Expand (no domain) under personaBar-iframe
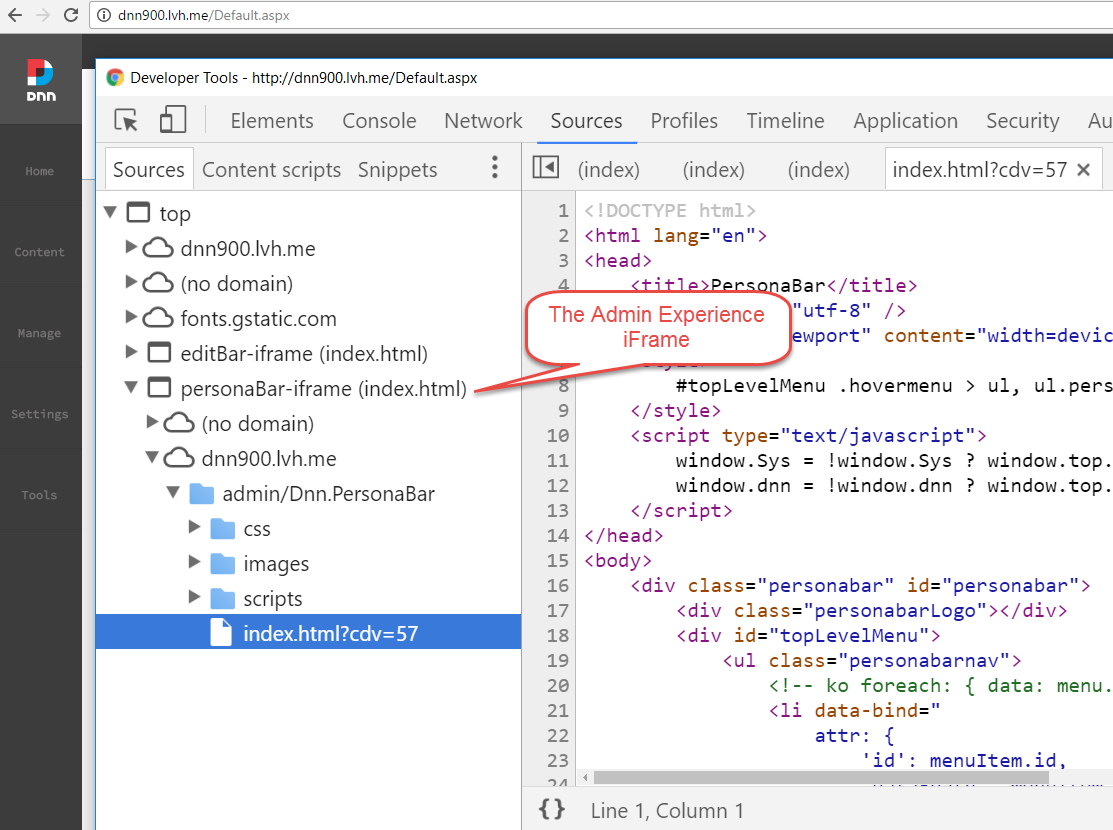The image size is (1113, 830). click(152, 421)
